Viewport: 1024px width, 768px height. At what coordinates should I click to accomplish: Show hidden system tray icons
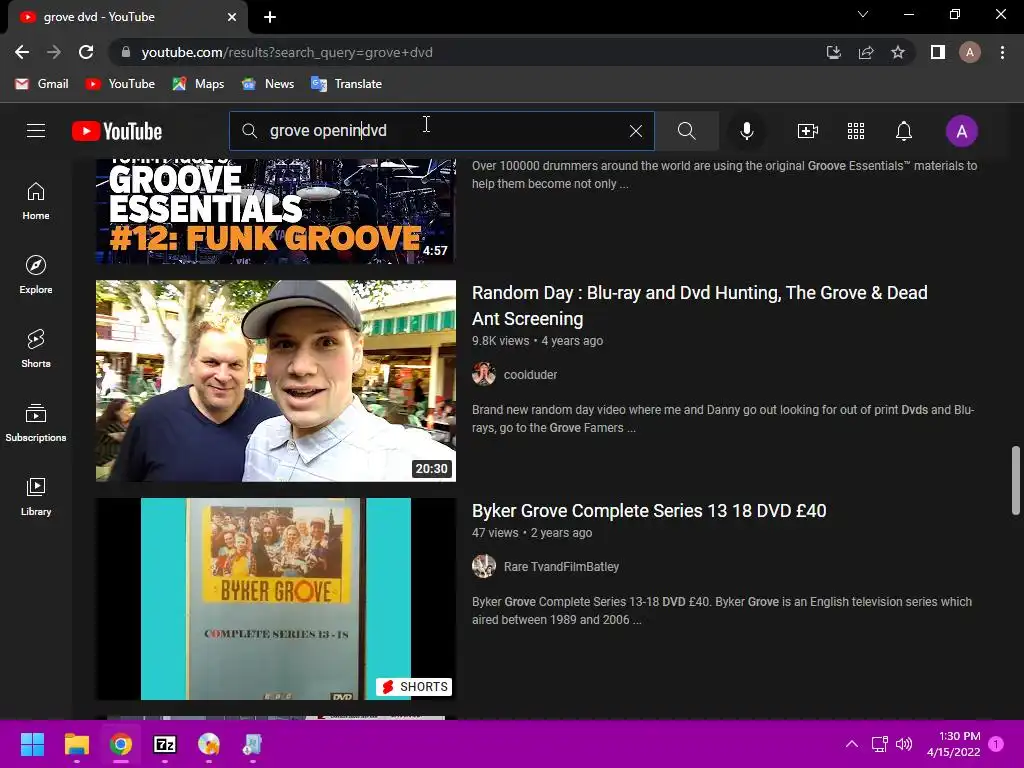click(x=852, y=744)
